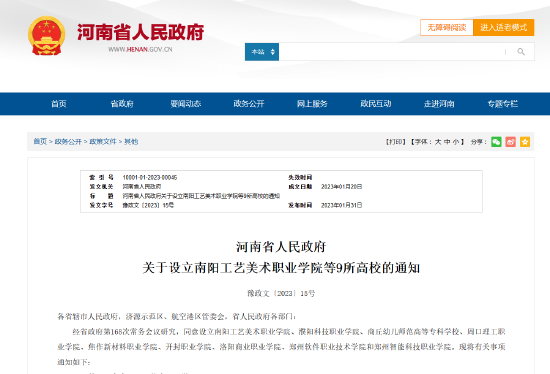Click the 分享 label
The height and width of the screenshot is (374, 550).
click(x=479, y=142)
